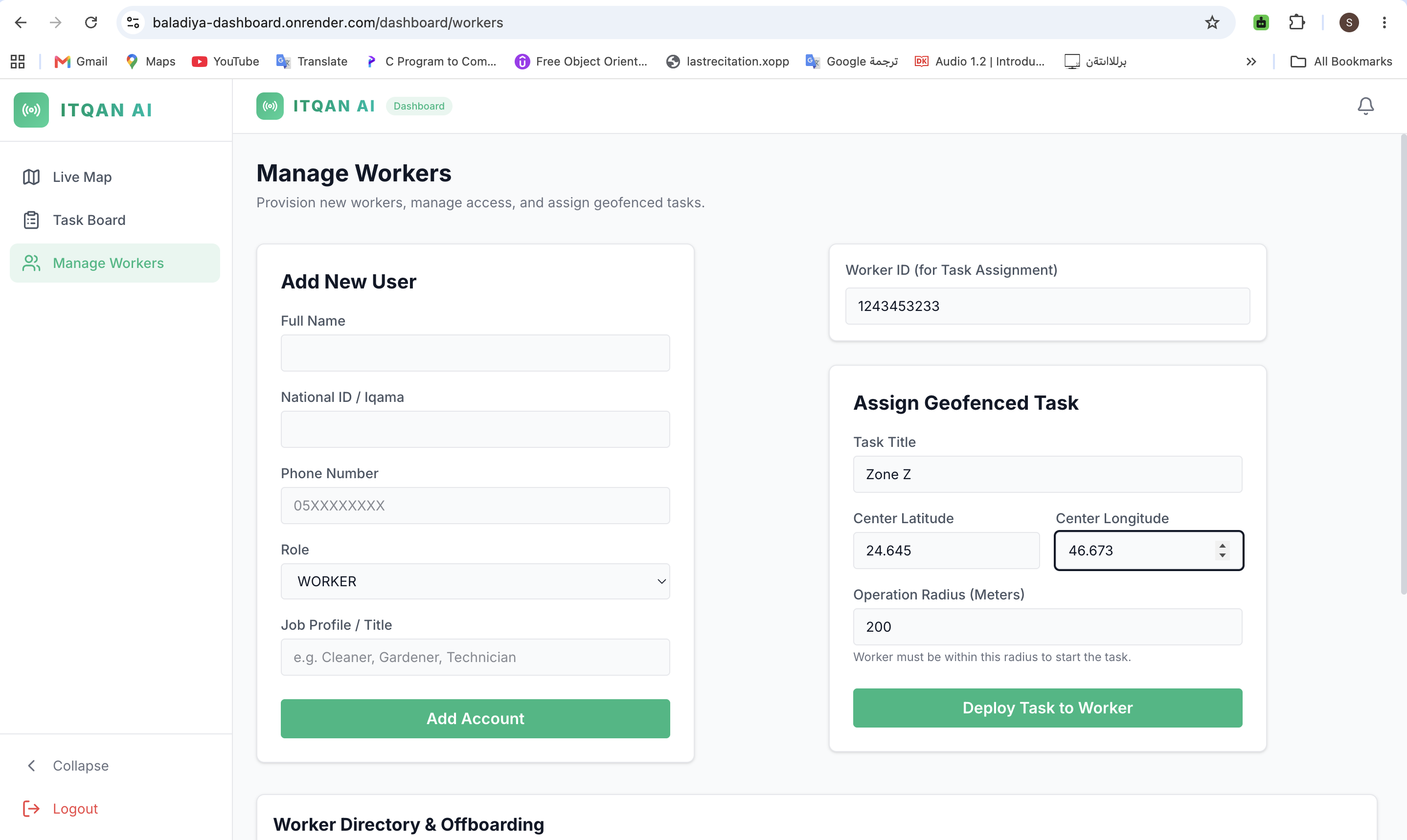Click the Add Account button

click(x=475, y=718)
